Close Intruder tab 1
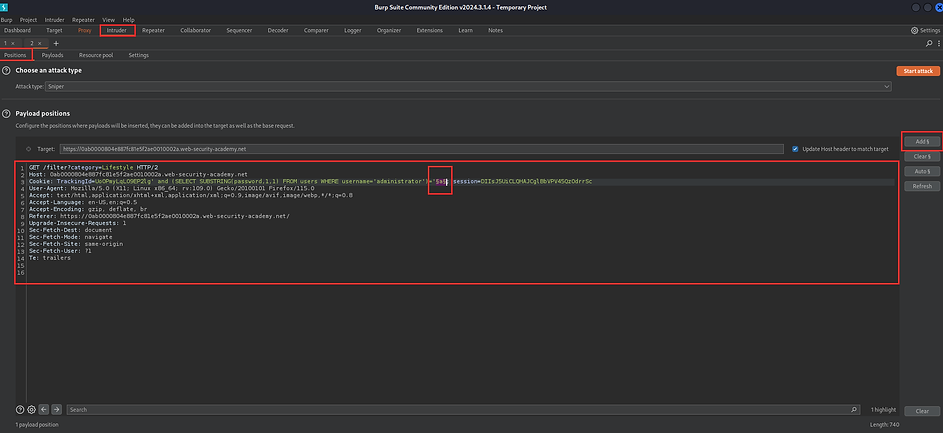The width and height of the screenshot is (943, 433). [13, 43]
